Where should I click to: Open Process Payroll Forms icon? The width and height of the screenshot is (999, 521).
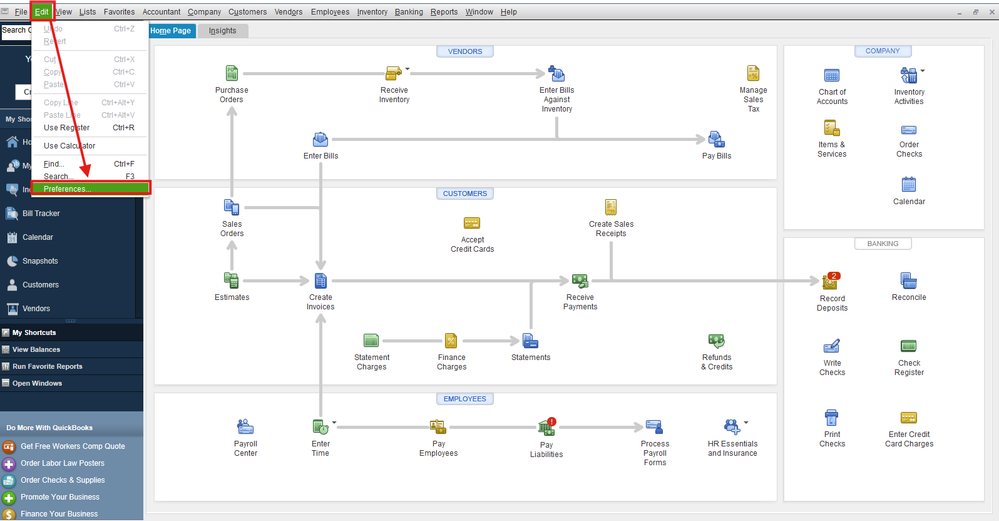coord(654,427)
